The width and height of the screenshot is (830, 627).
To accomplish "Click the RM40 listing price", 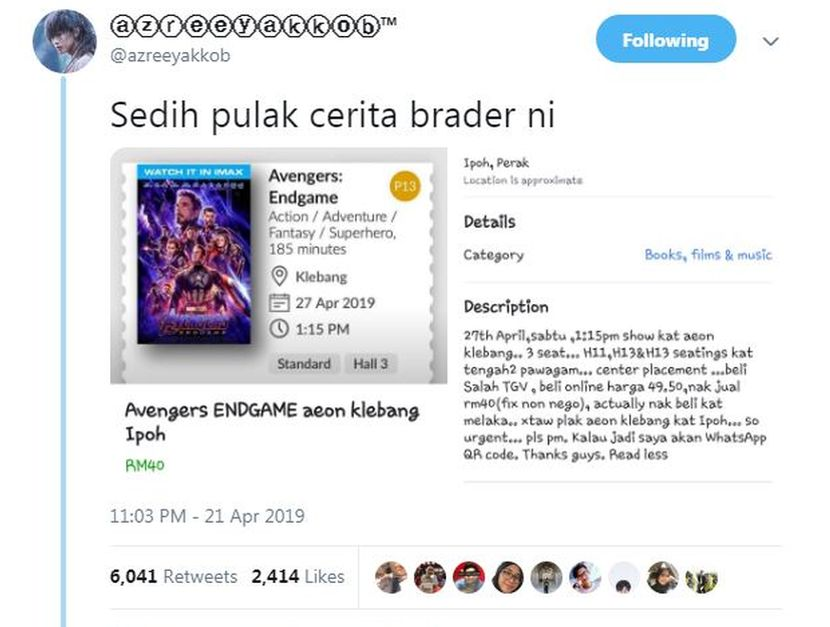I will [x=145, y=465].
